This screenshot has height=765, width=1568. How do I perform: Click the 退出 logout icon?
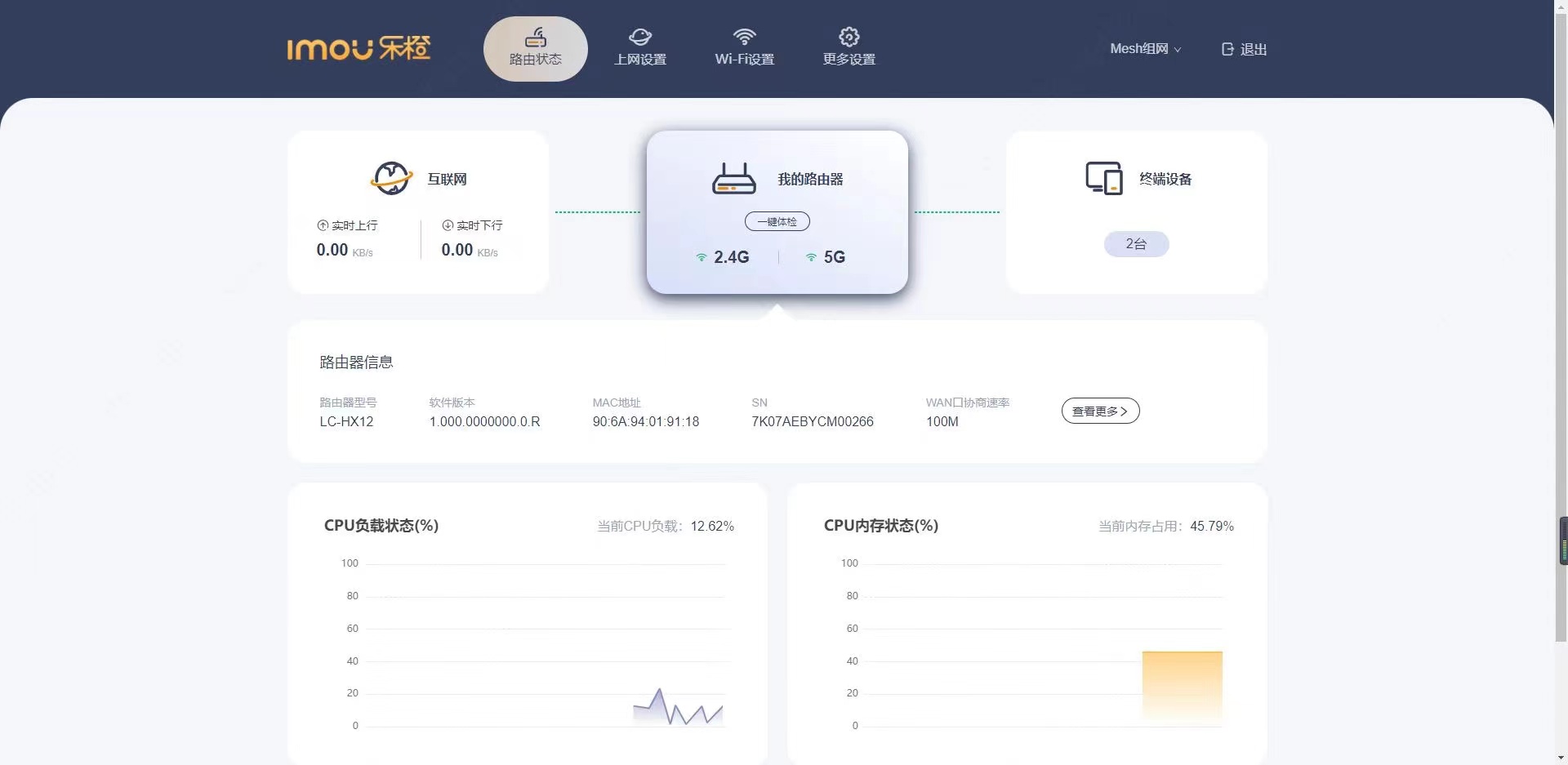pos(1227,49)
